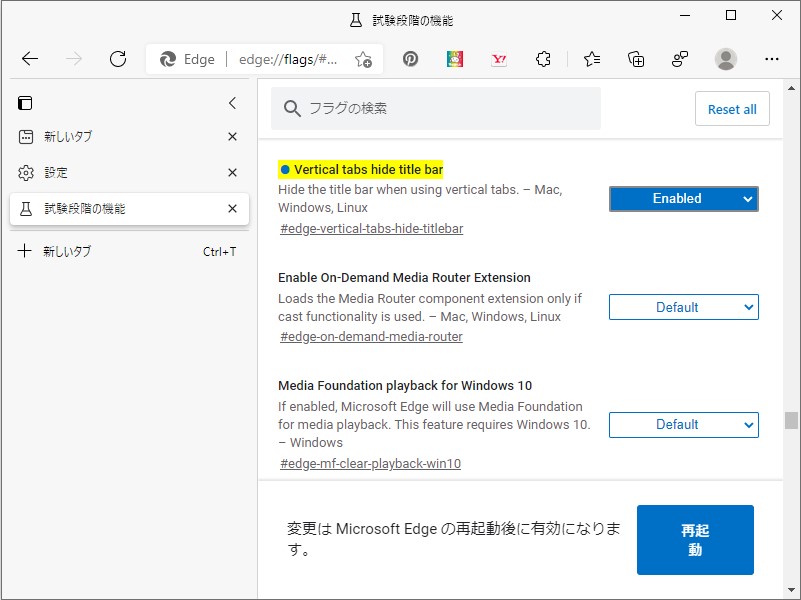Image resolution: width=801 pixels, height=600 pixels.
Task: Open the Enabled dropdown for Vertical tabs hide title bar
Action: tap(684, 199)
